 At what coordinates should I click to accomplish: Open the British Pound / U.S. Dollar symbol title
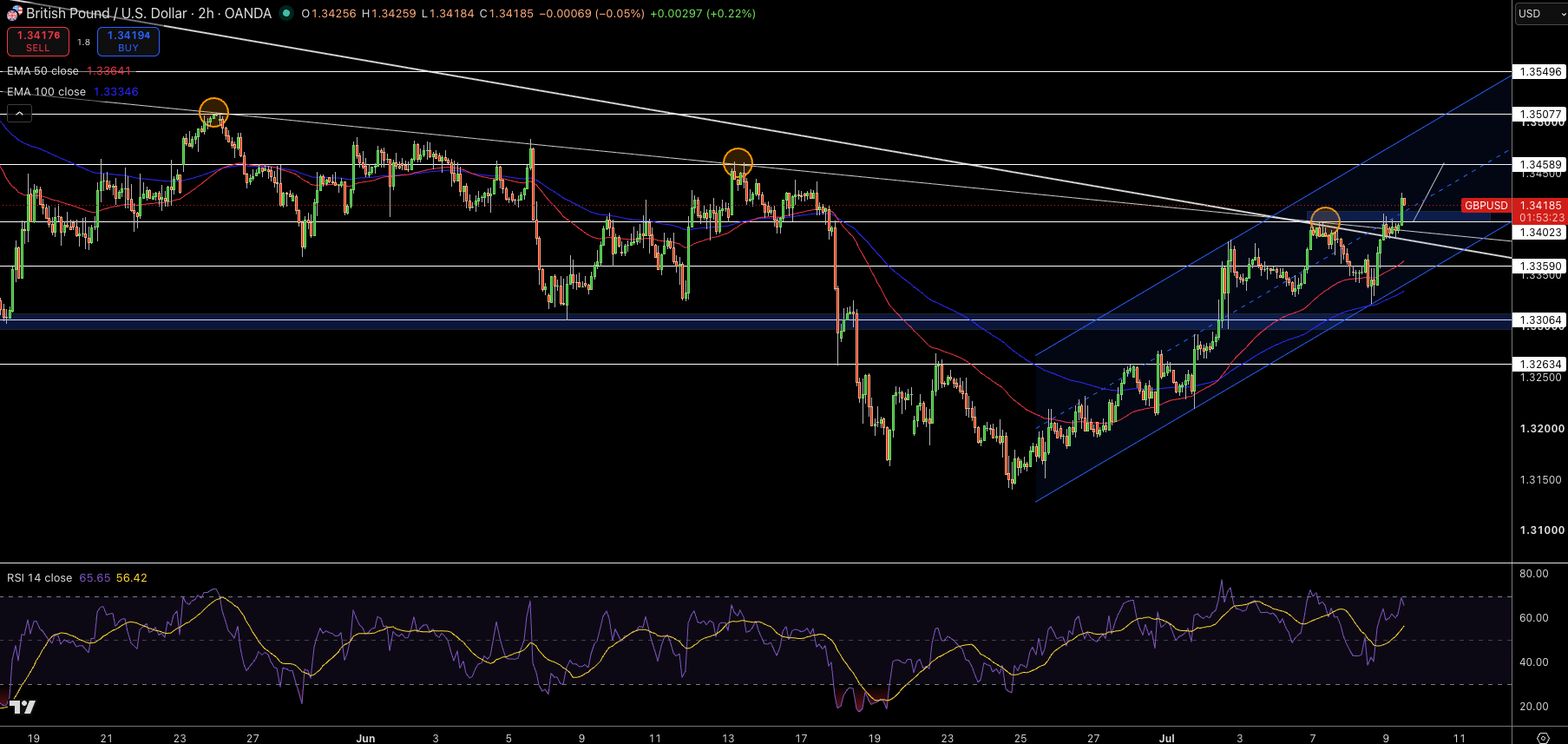point(148,13)
